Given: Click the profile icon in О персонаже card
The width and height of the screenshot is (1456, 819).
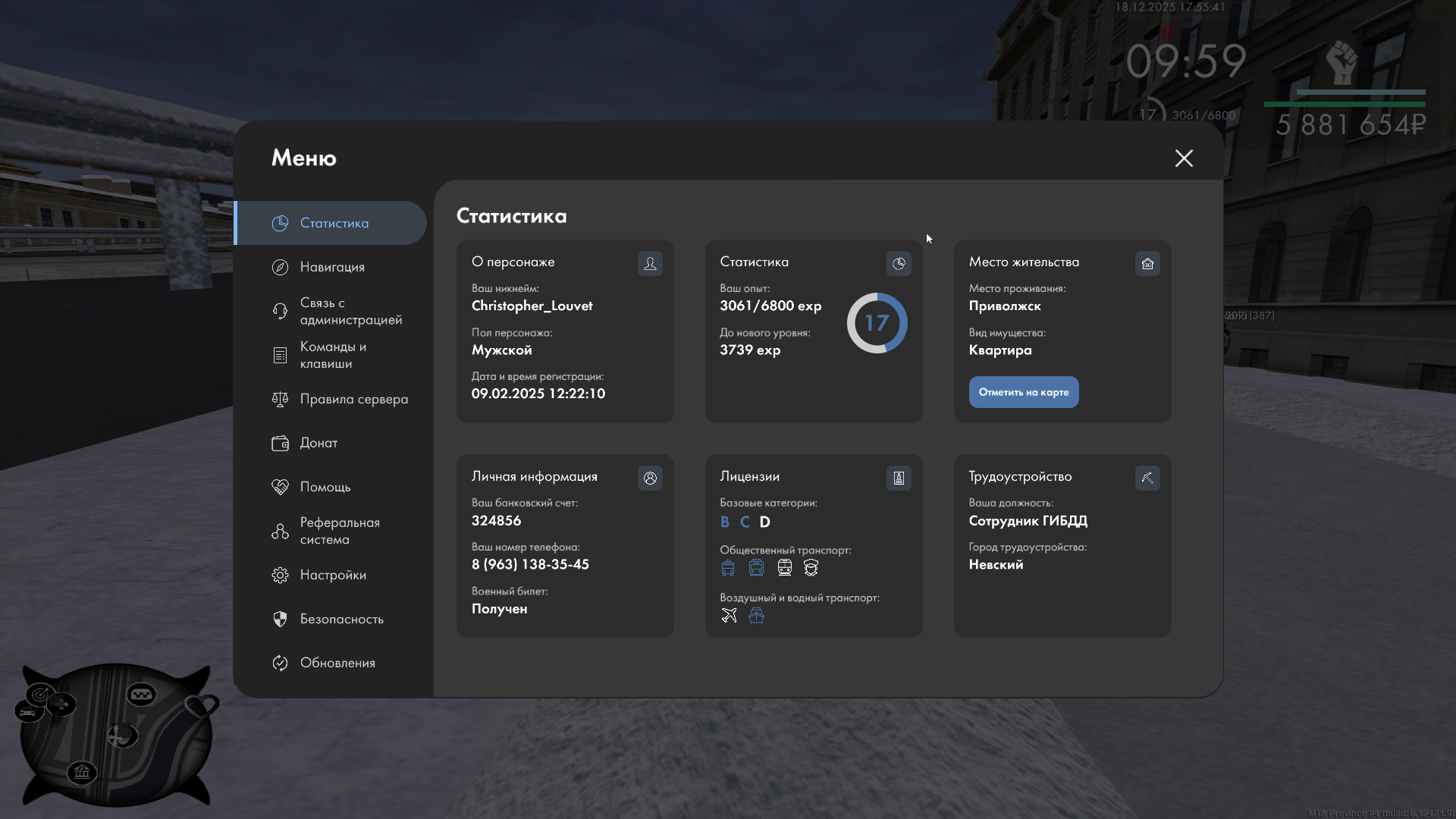Looking at the screenshot, I should click(x=650, y=263).
